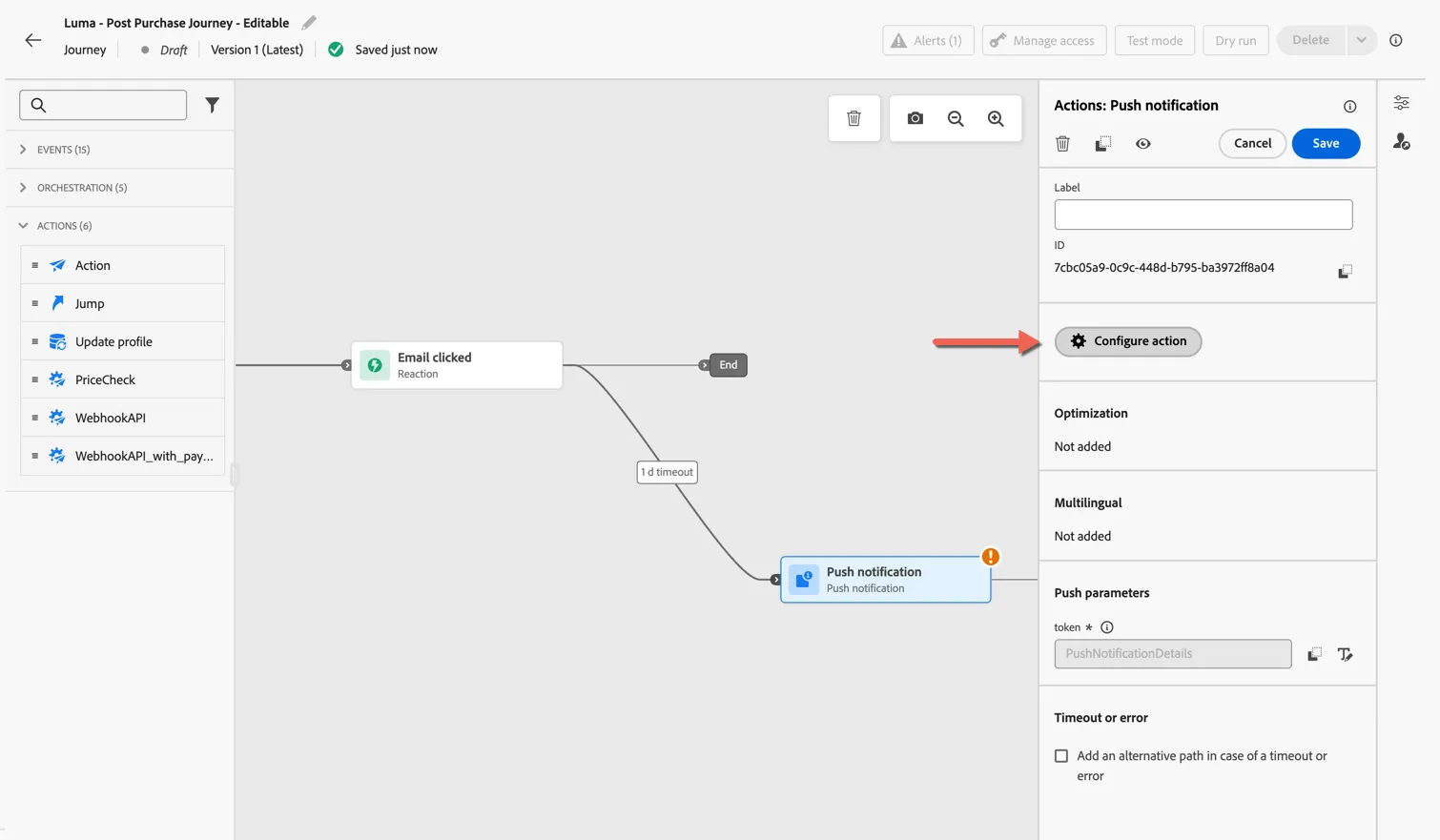The height and width of the screenshot is (840, 1440).
Task: Start Test mode
Action: pos(1154,40)
